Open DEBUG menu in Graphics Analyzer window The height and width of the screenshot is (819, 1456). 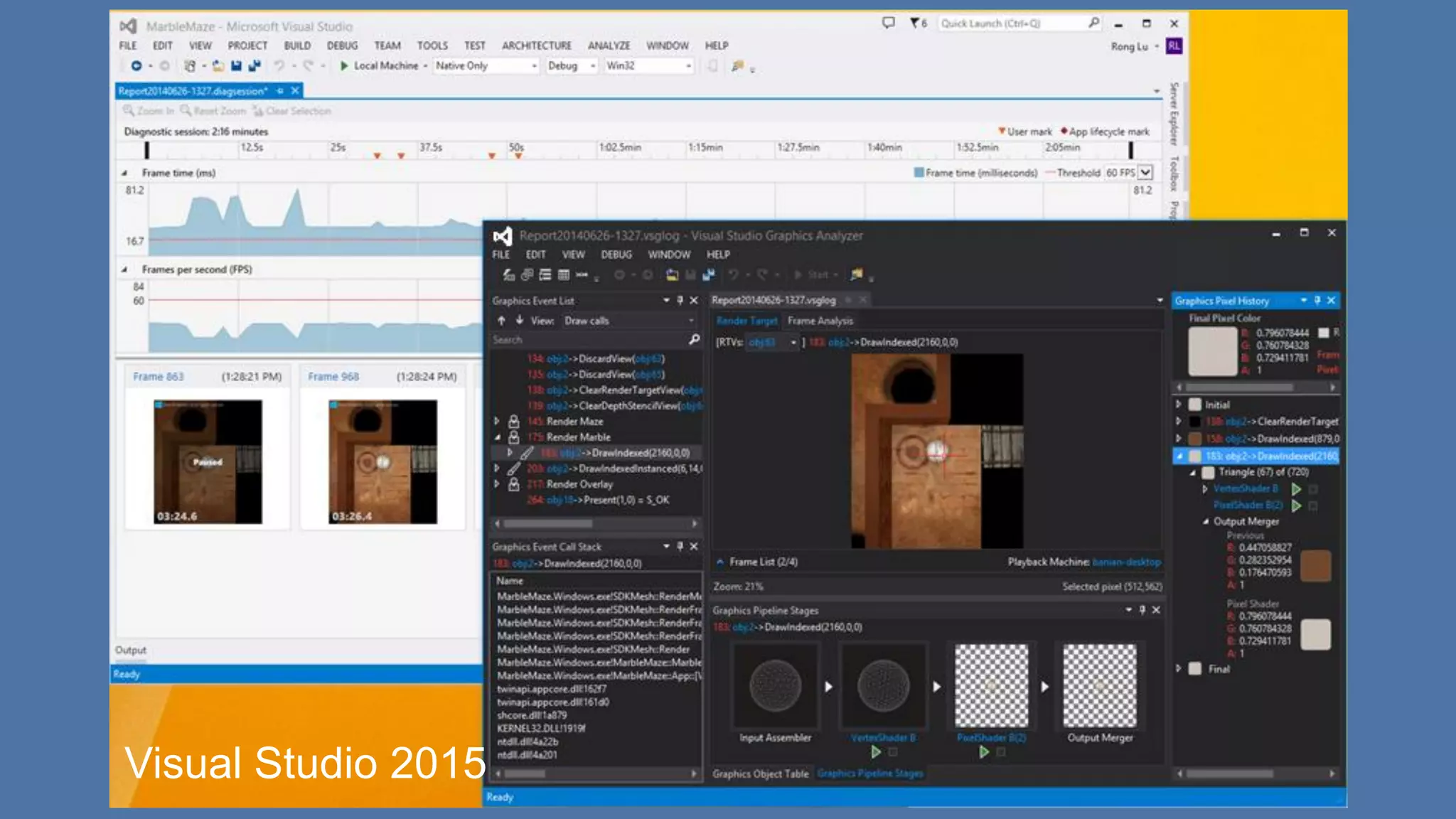[x=616, y=255]
